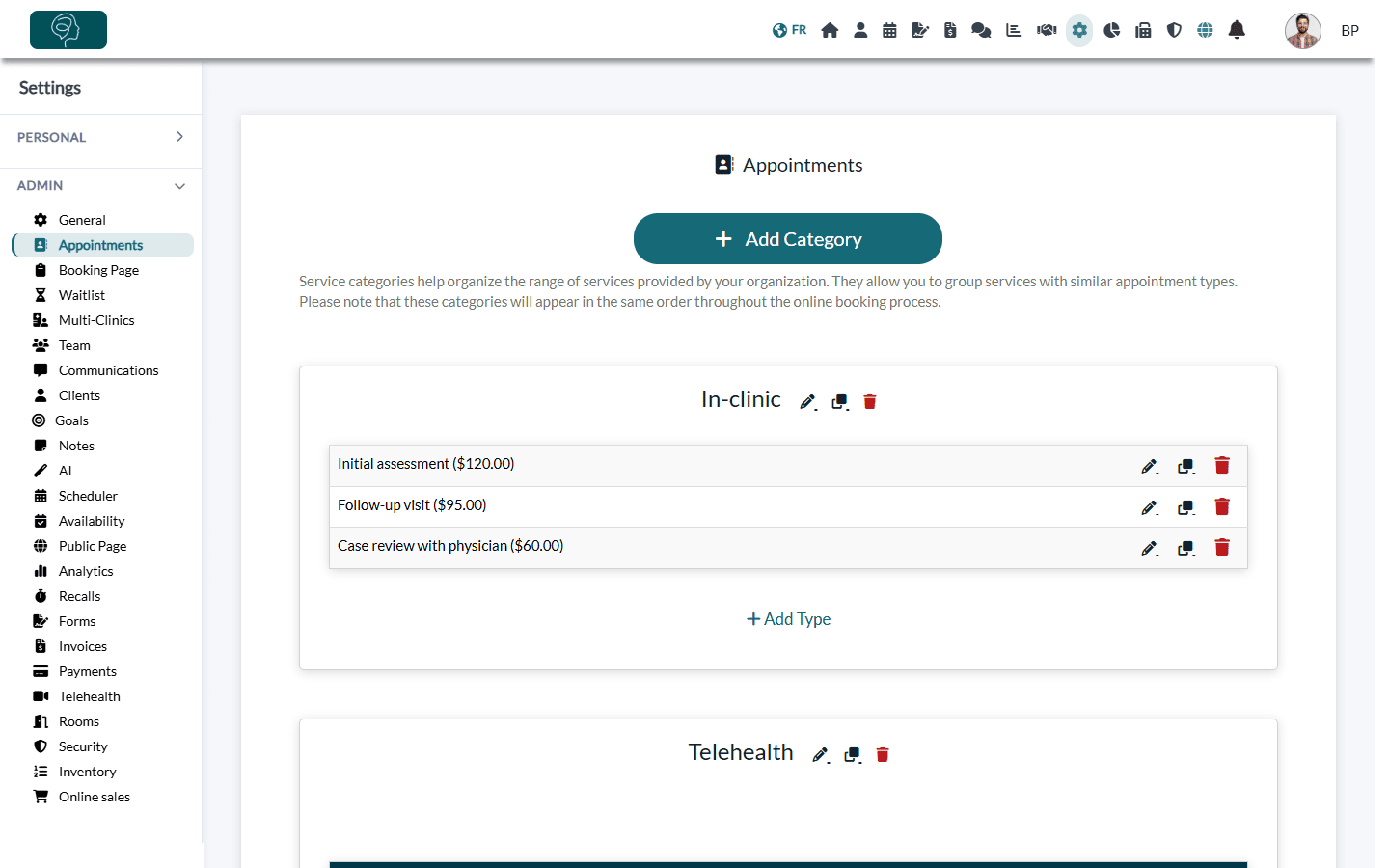
Task: Open Booking Page settings
Action: point(98,270)
